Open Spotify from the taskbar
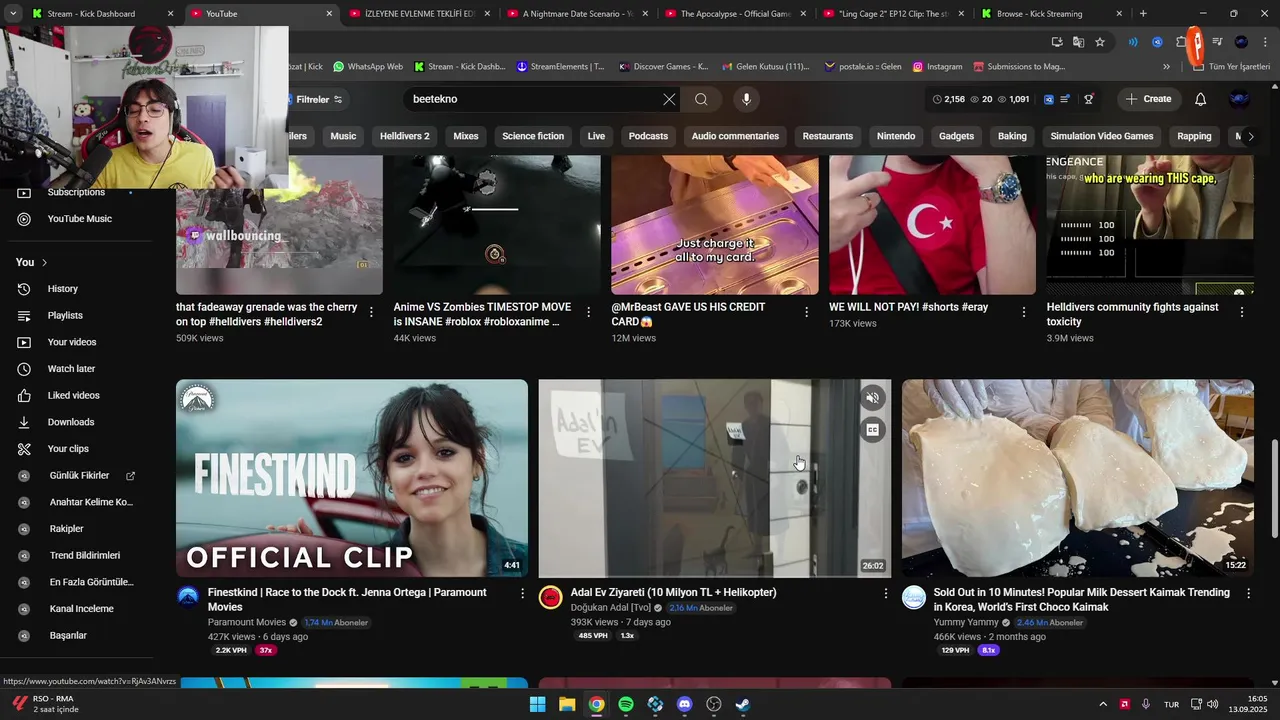This screenshot has height=720, width=1280. 626,704
